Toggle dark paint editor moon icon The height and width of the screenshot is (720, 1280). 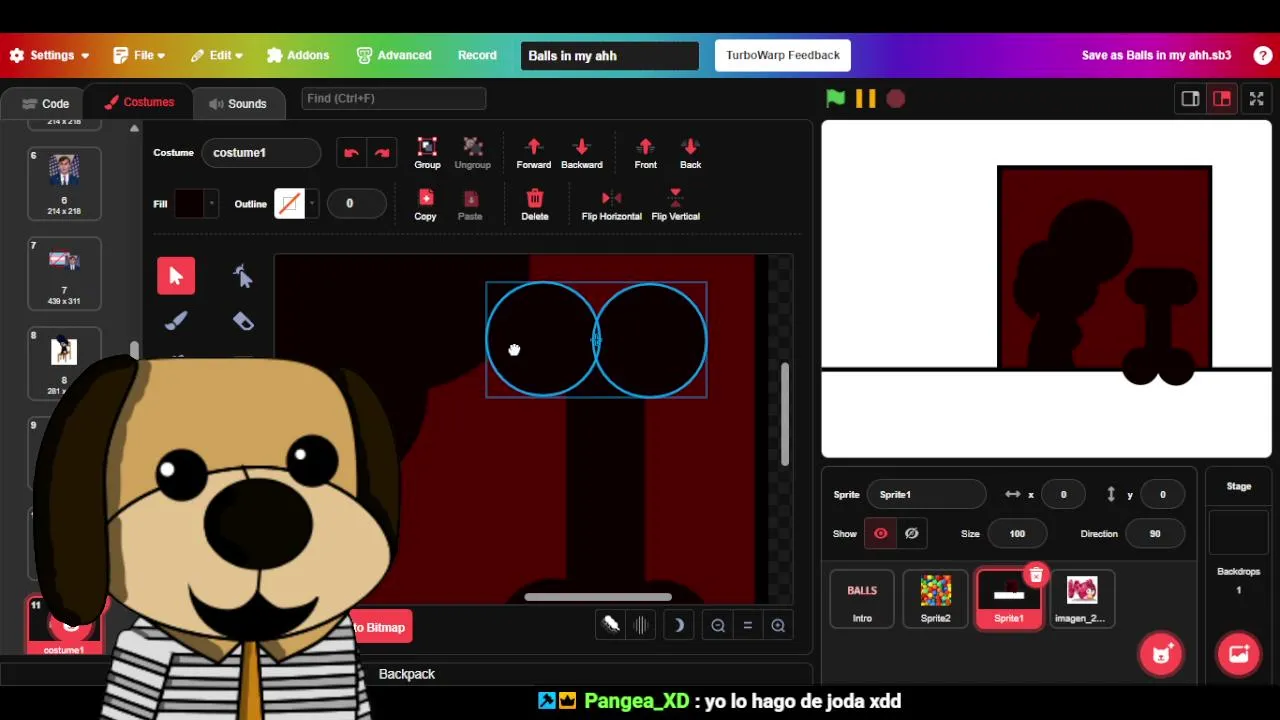tap(678, 625)
